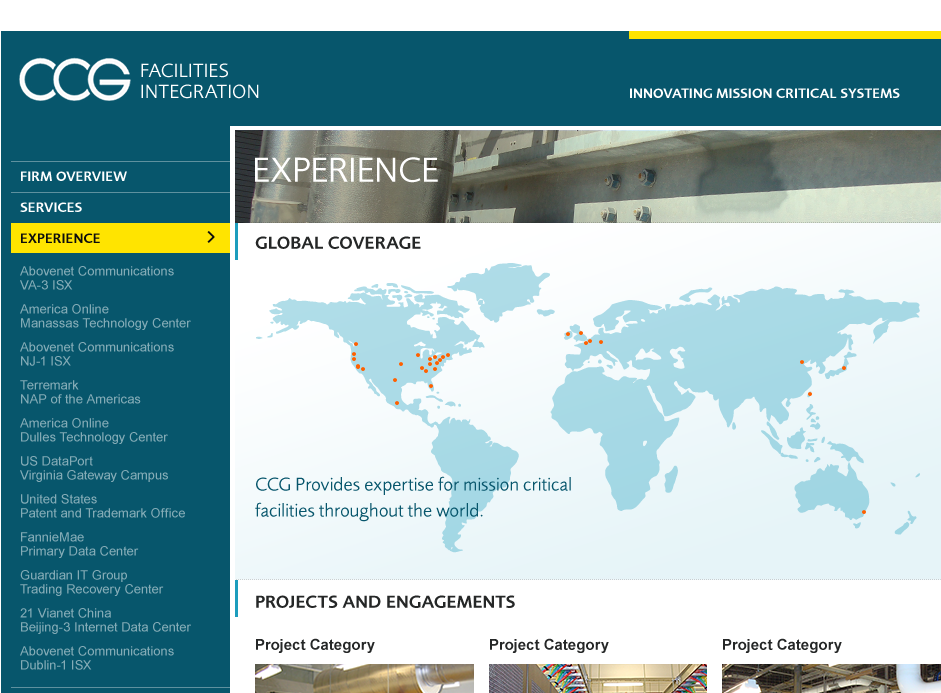941x693 pixels.
Task: View FannieMae Primary Data Center project
Action: point(79,544)
